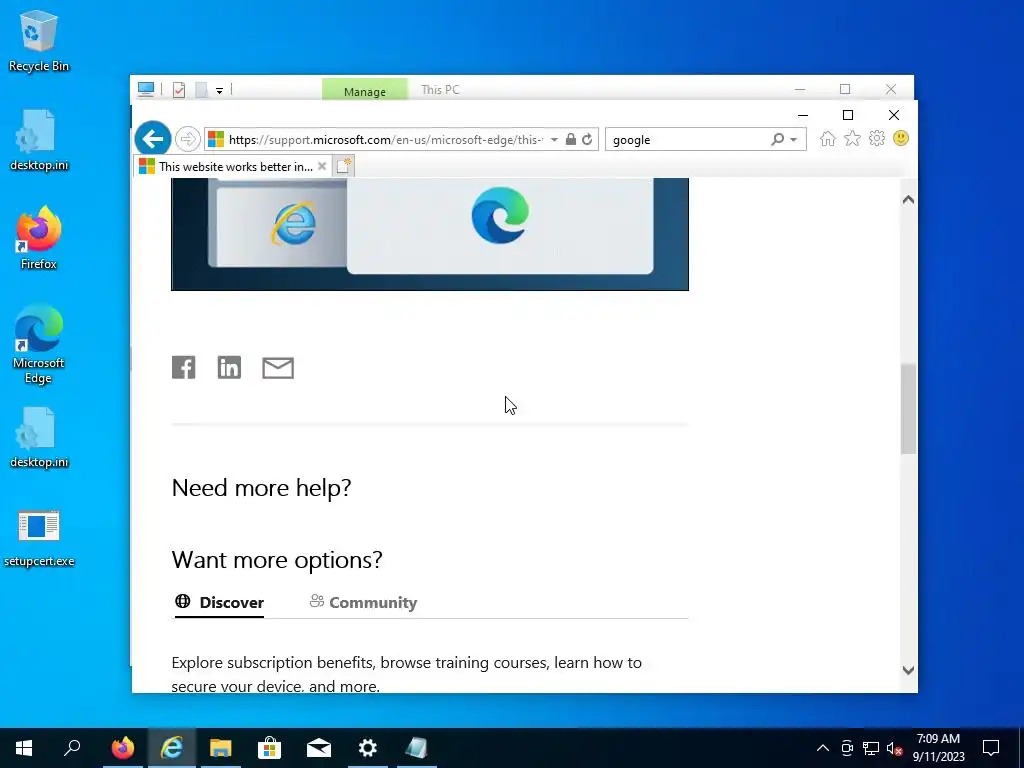This screenshot has height=768, width=1024.
Task: Select the Discover tab
Action: pyautogui.click(x=219, y=602)
